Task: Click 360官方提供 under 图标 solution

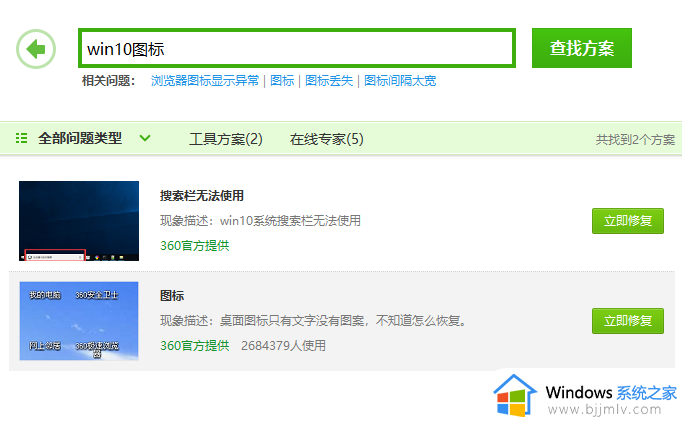Action: point(194,346)
